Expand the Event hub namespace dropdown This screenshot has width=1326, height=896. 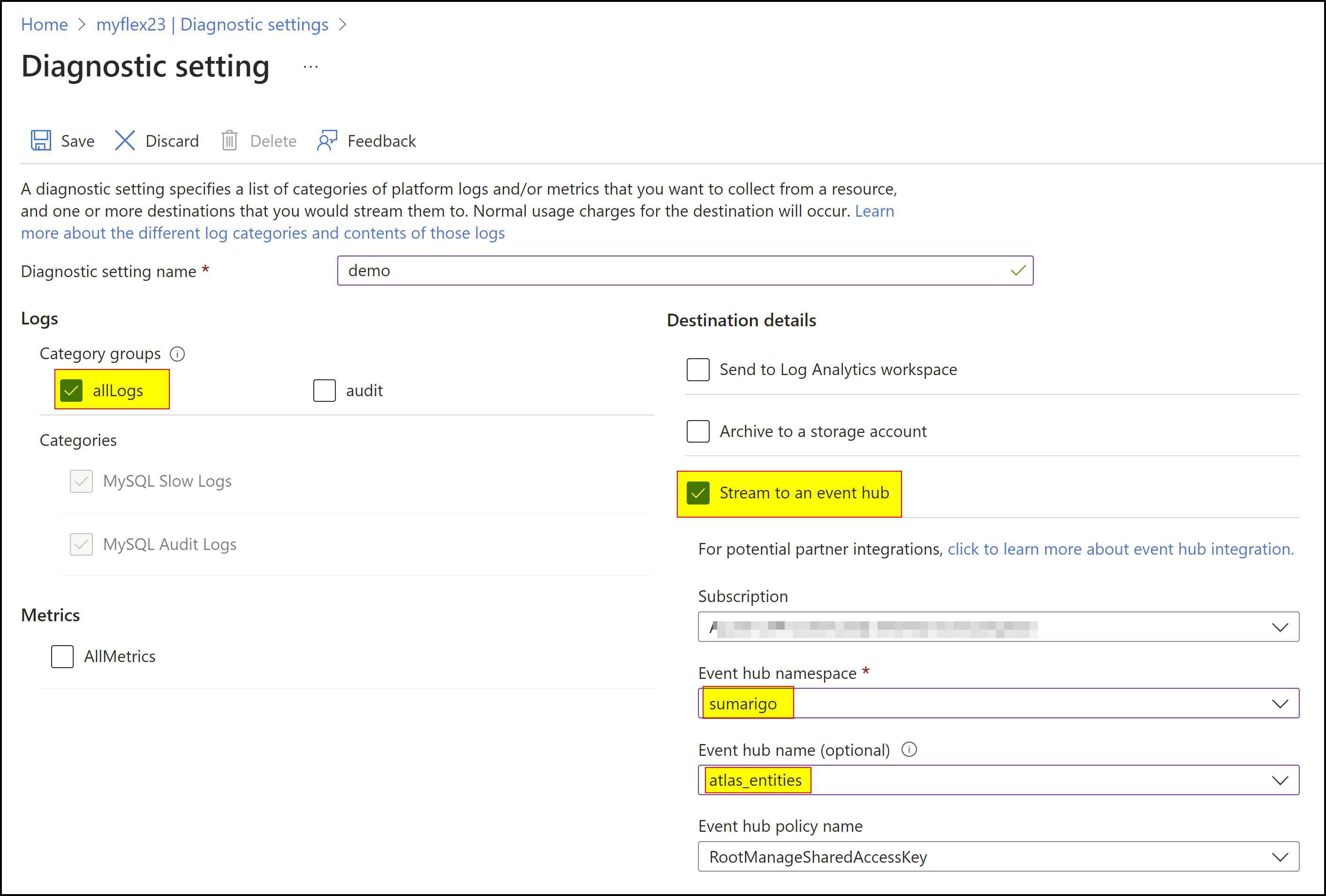pyautogui.click(x=1281, y=703)
